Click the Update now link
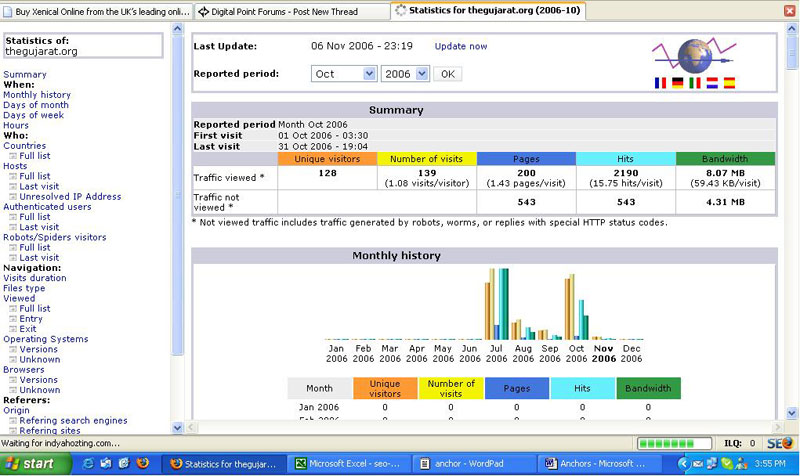The height and width of the screenshot is (476, 800). point(461,46)
